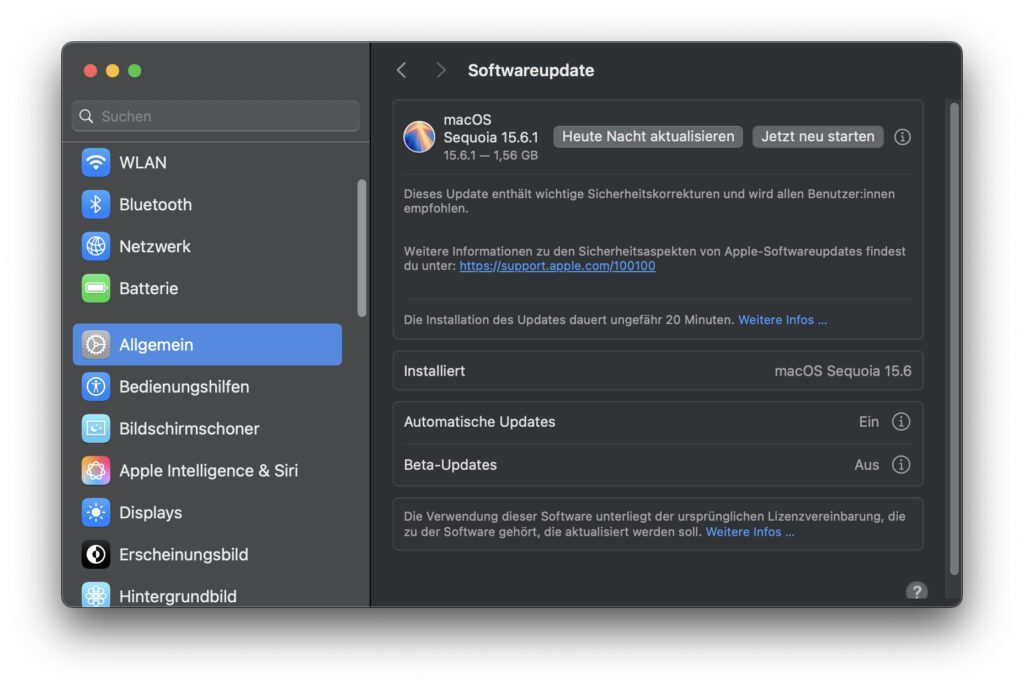Open Beta-Updates info button
Viewport: 1024px width, 689px height.
[x=901, y=464]
